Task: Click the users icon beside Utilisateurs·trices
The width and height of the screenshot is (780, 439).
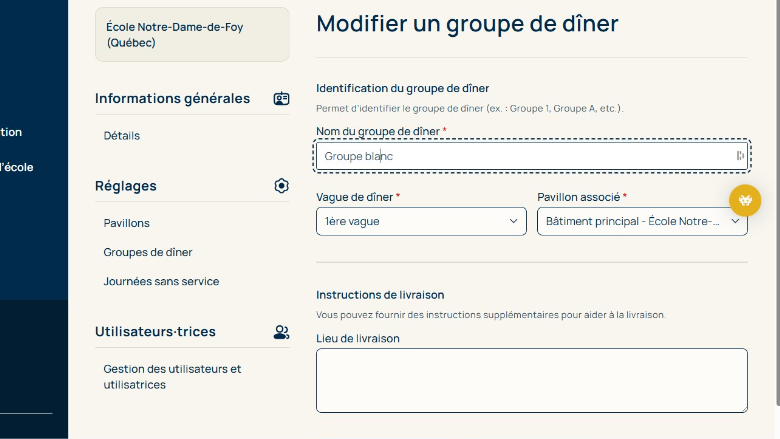Action: [281, 332]
